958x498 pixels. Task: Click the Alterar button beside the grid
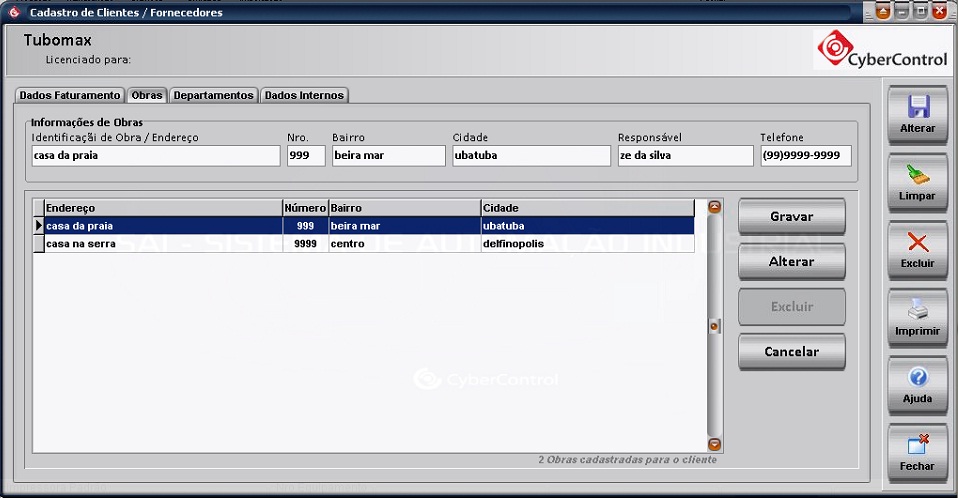click(x=791, y=262)
